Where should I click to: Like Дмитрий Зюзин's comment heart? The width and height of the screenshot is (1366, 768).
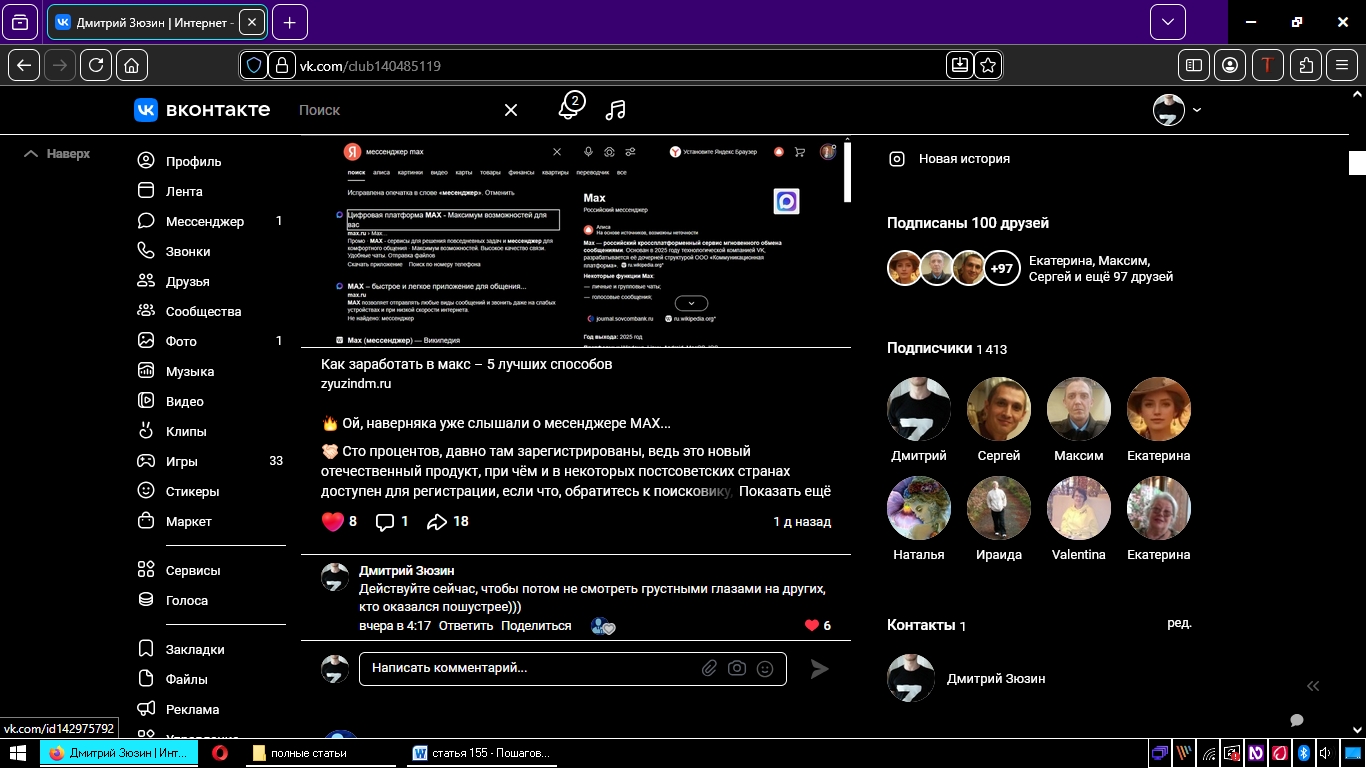812,626
